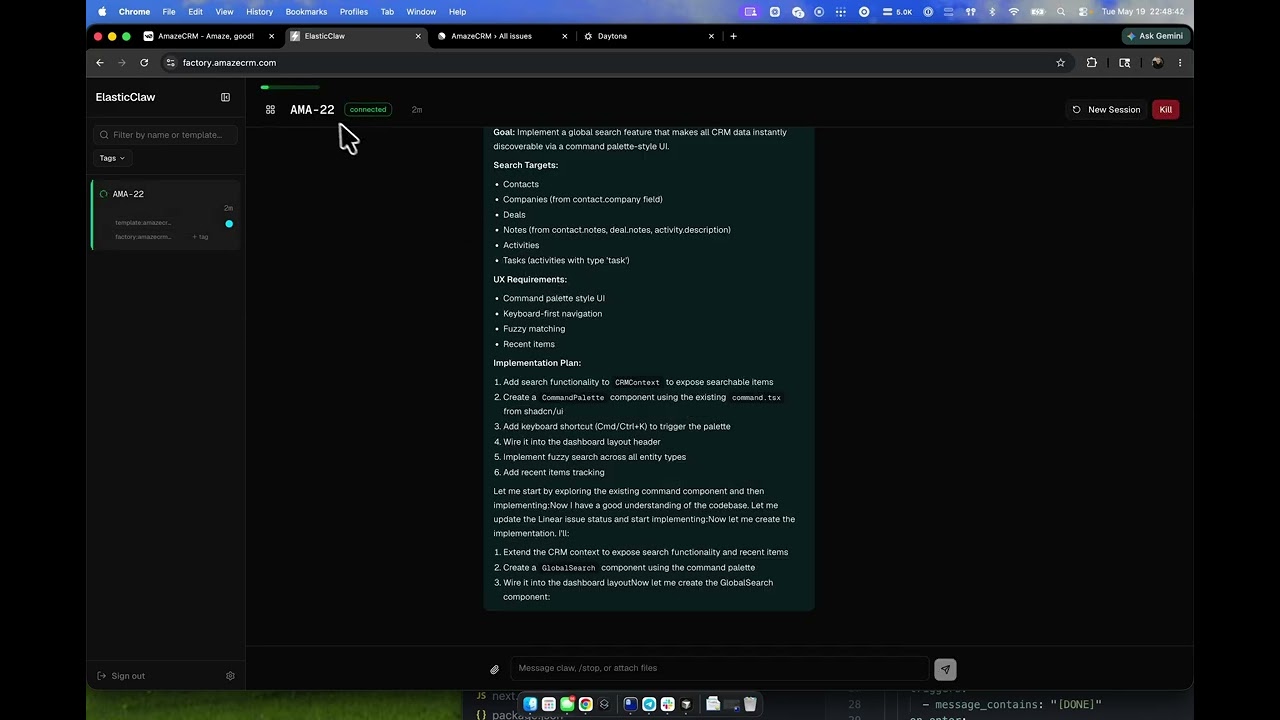The height and width of the screenshot is (720, 1280).
Task: Click Bluetooth icon in menu bar
Action: click(992, 12)
